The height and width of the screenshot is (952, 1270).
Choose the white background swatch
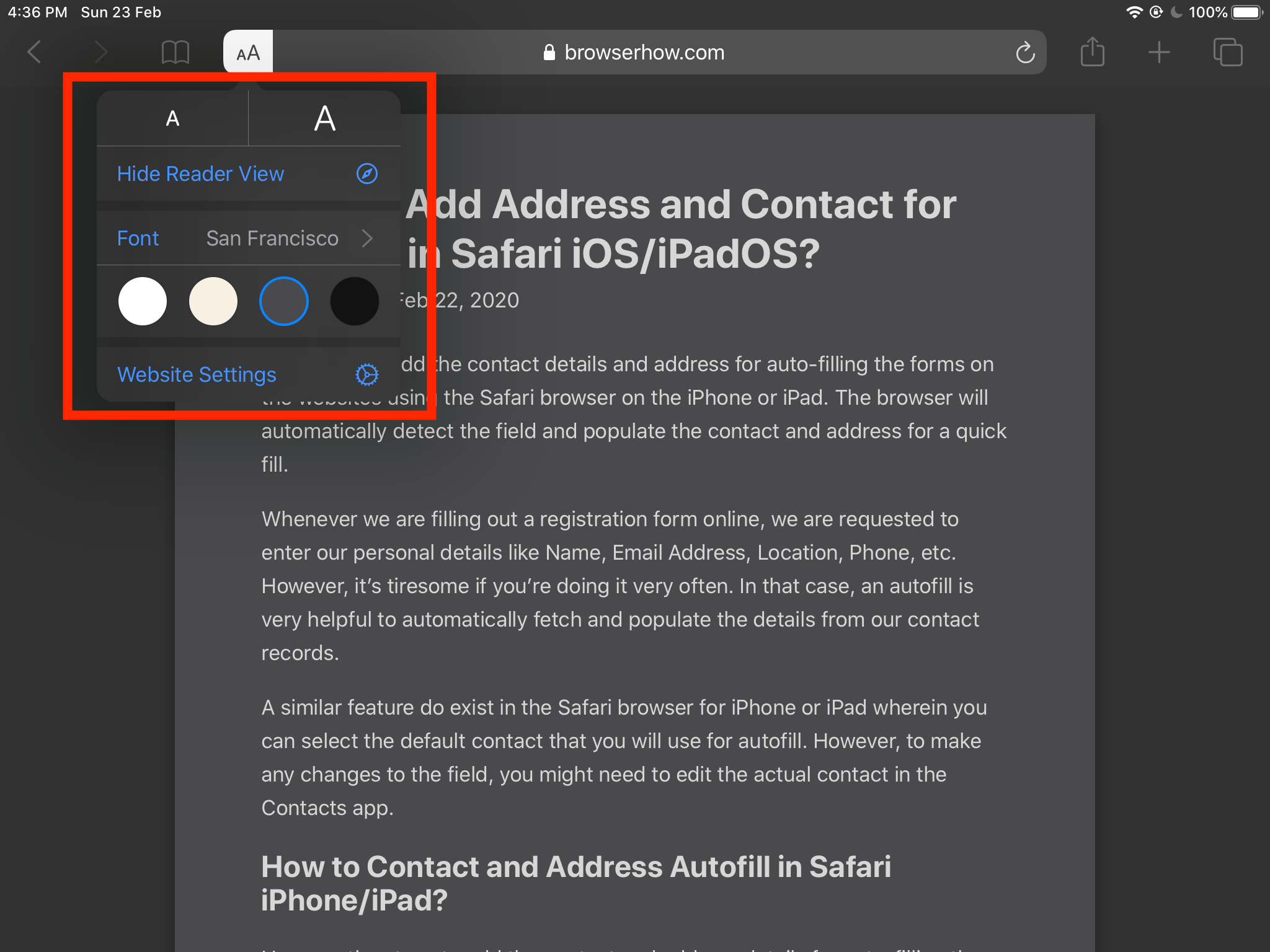[x=143, y=301]
